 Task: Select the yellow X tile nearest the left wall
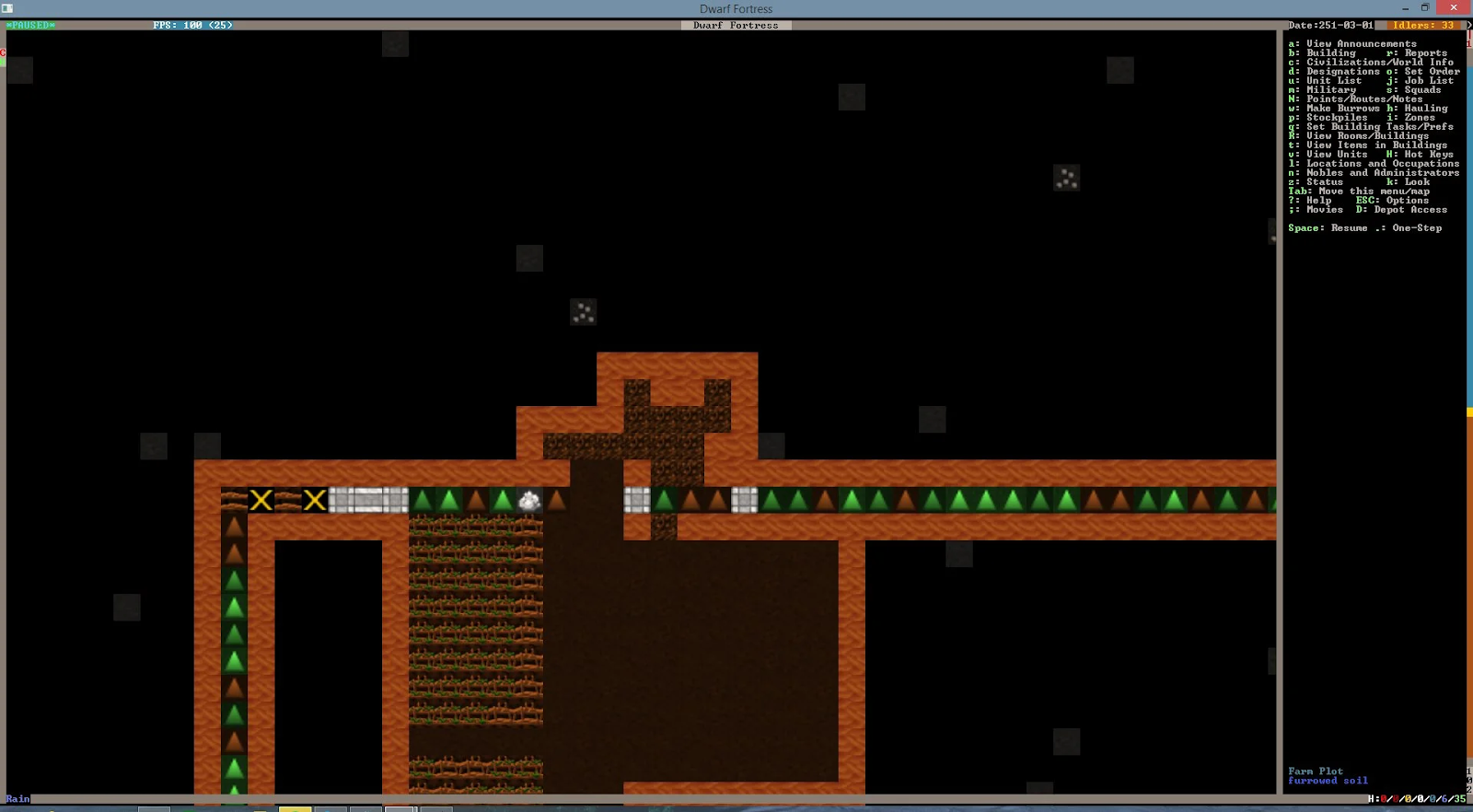(x=261, y=501)
